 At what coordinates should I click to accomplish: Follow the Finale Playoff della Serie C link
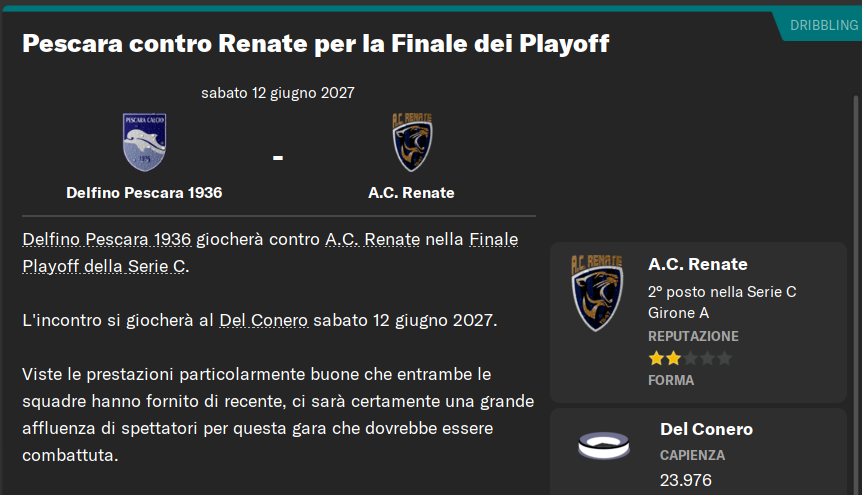coord(270,253)
